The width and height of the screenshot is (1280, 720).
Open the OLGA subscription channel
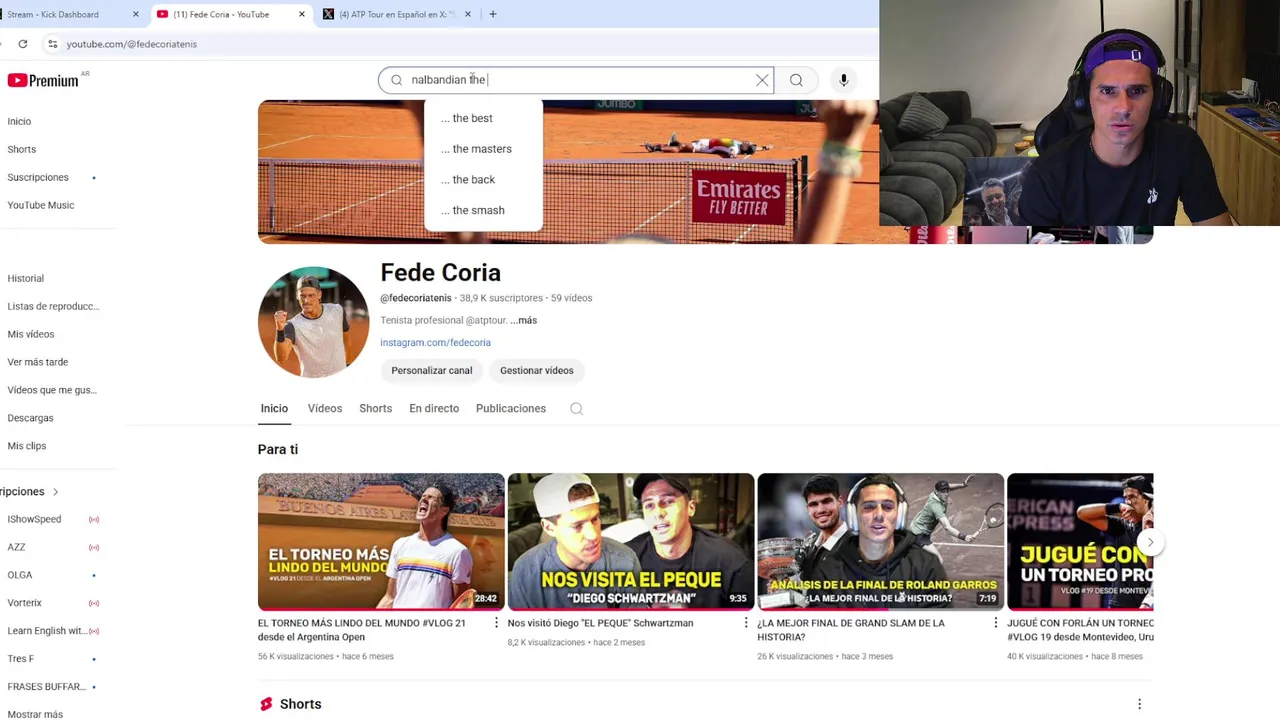pos(20,575)
